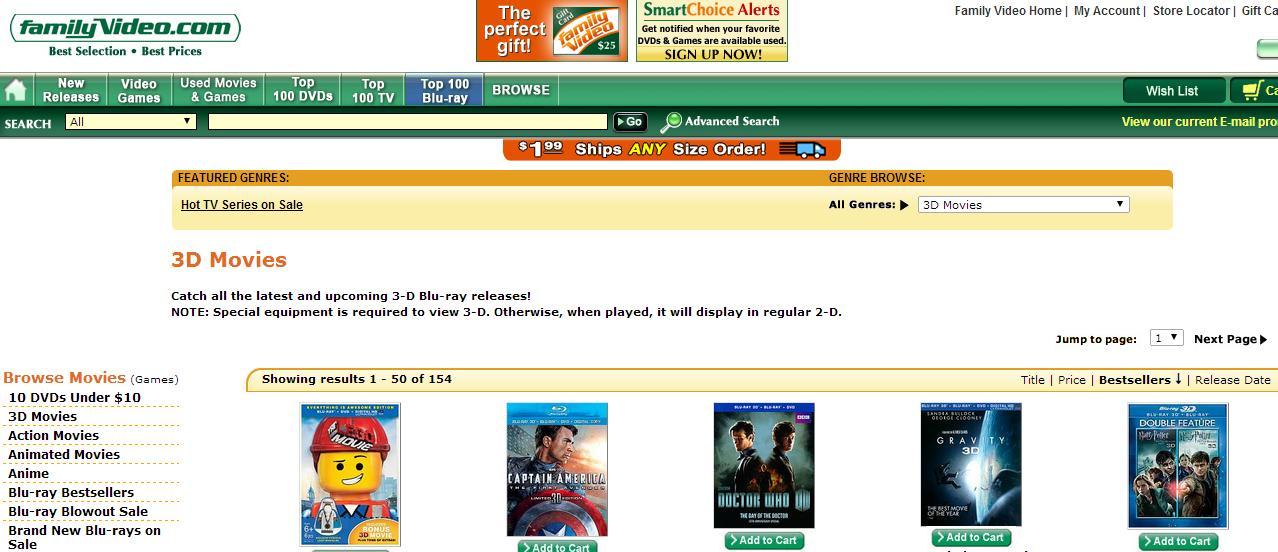This screenshot has height=552, width=1278.
Task: Open Jump to page dropdown
Action: 1166,338
